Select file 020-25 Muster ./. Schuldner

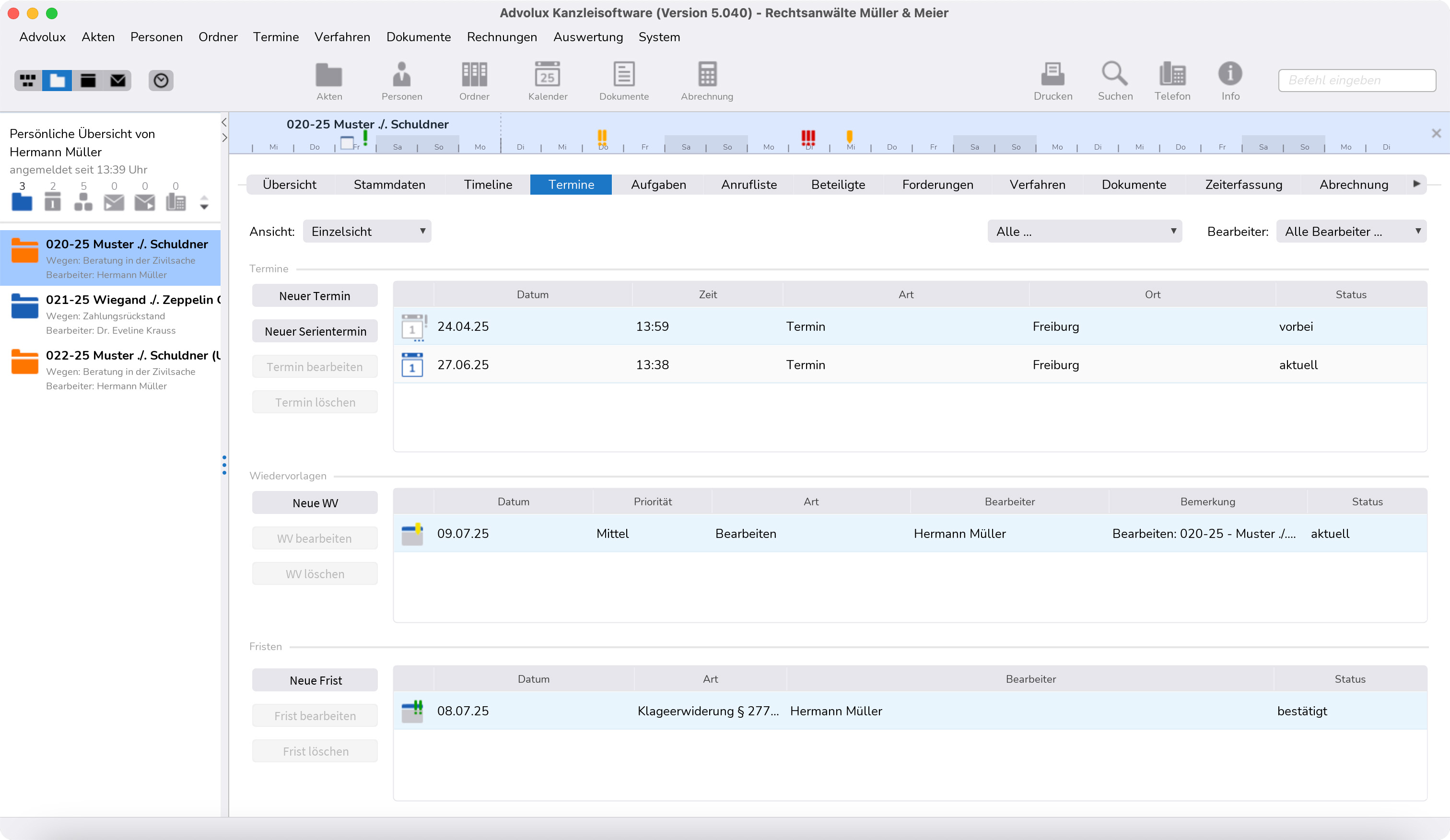click(x=110, y=258)
